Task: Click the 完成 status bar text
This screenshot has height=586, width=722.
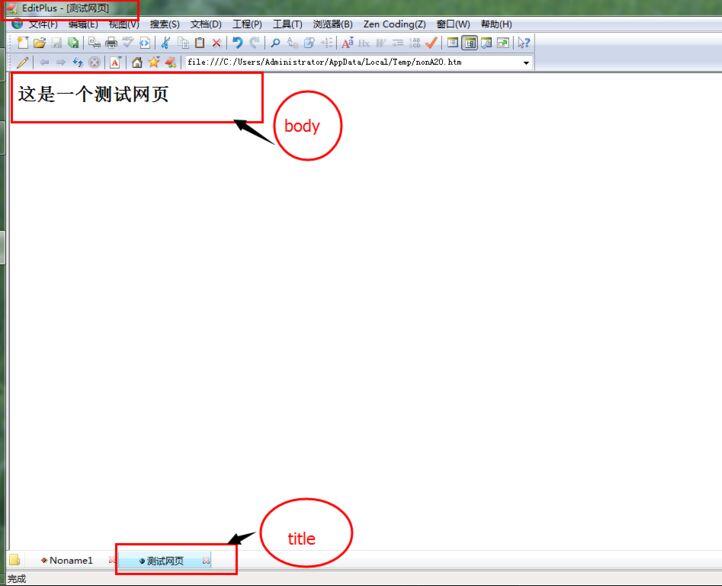Action: pyautogui.click(x=17, y=579)
